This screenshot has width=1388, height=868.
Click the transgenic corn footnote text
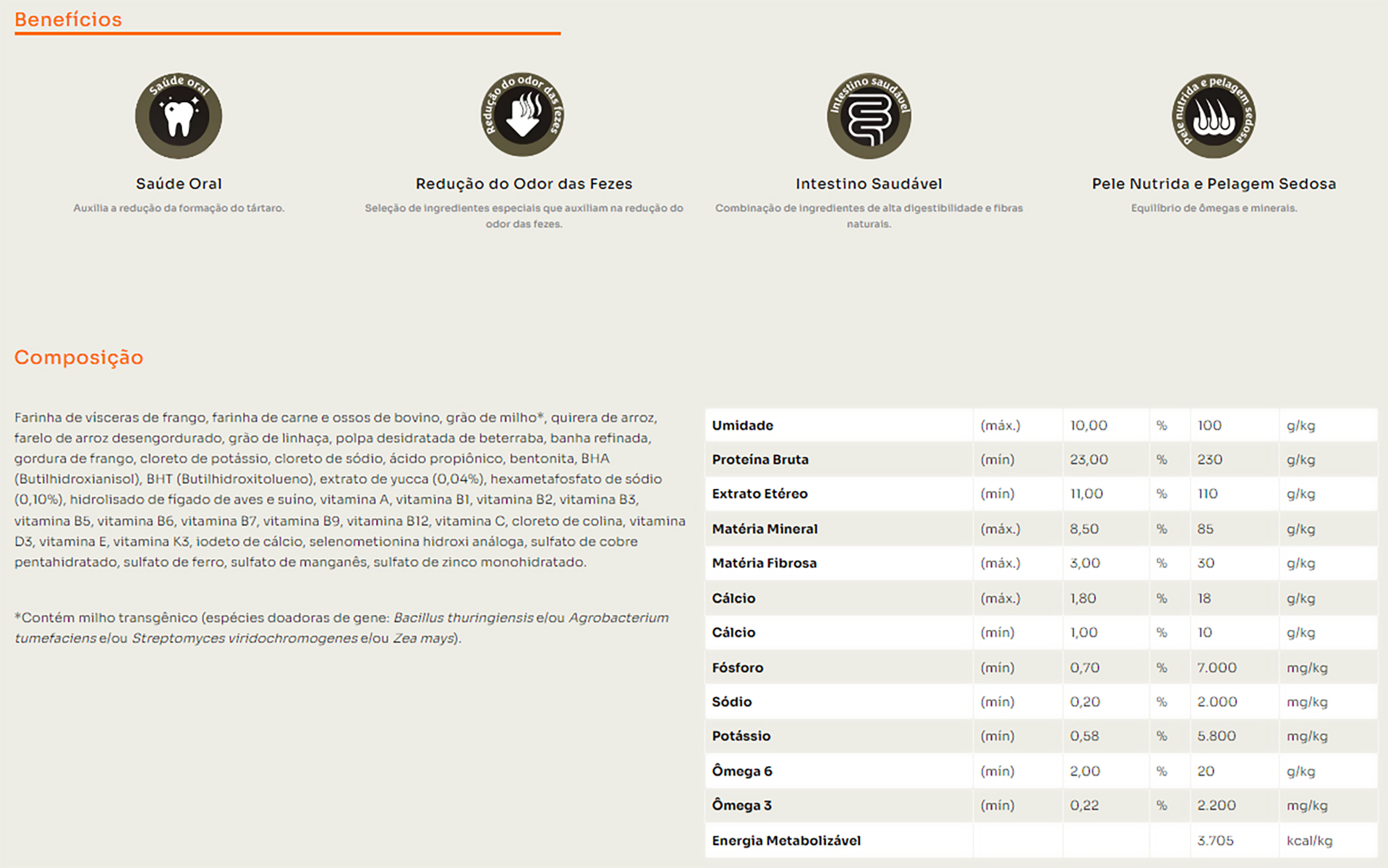(341, 628)
